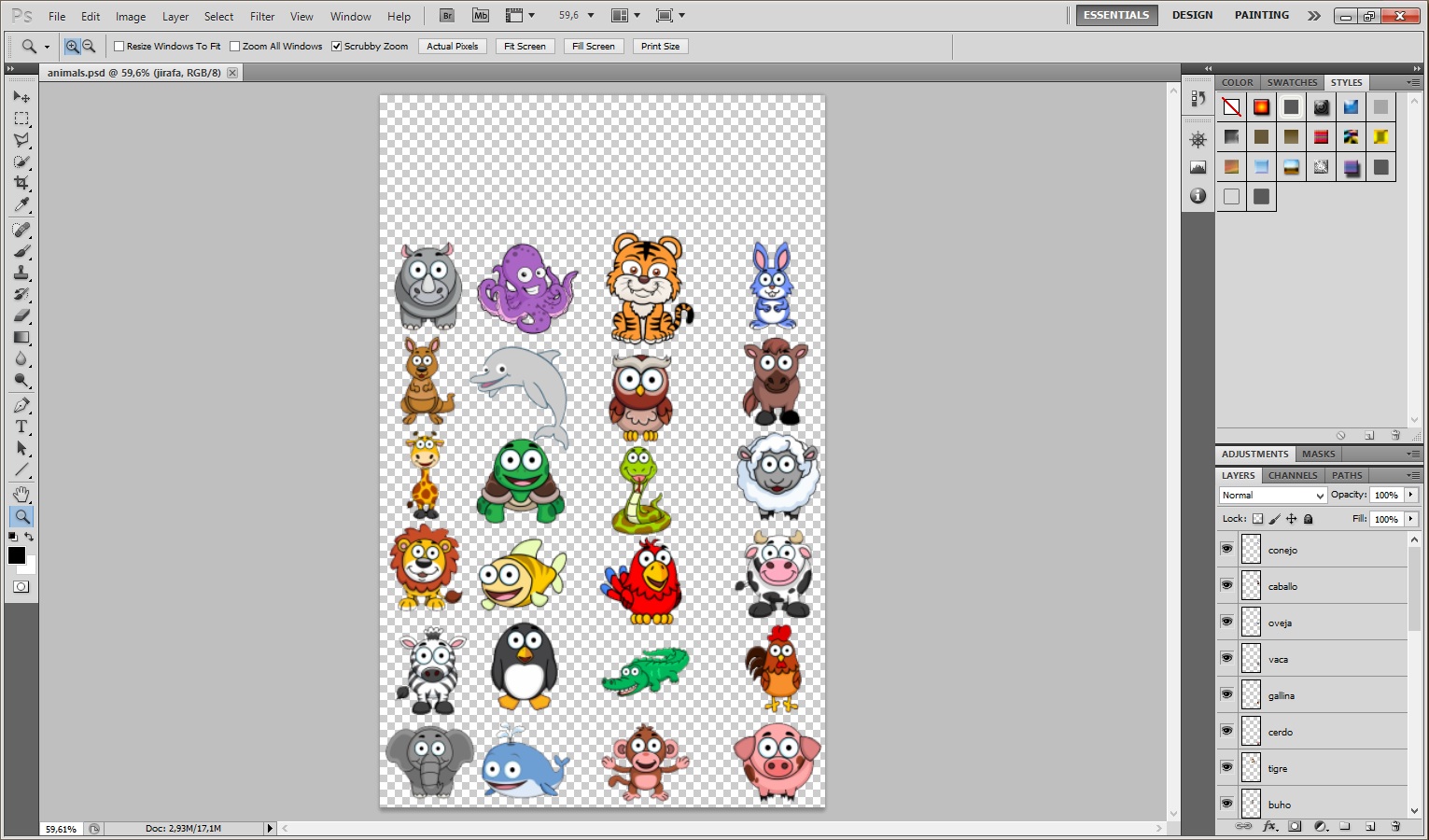The width and height of the screenshot is (1429, 840).
Task: Open the blend mode Normal dropdown
Action: pos(1273,496)
